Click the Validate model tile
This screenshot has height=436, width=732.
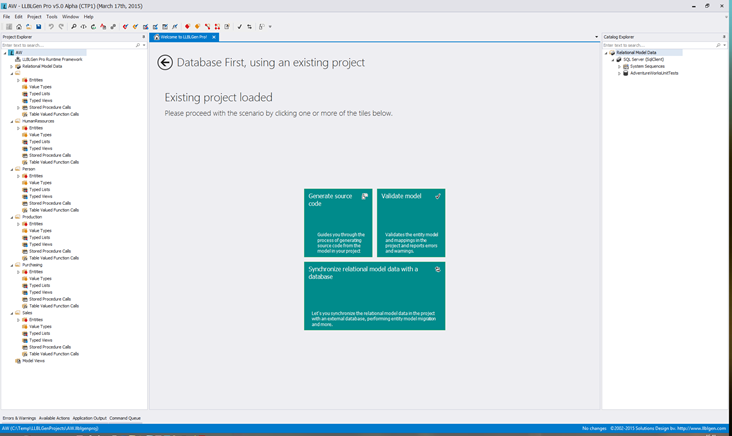[x=411, y=223]
